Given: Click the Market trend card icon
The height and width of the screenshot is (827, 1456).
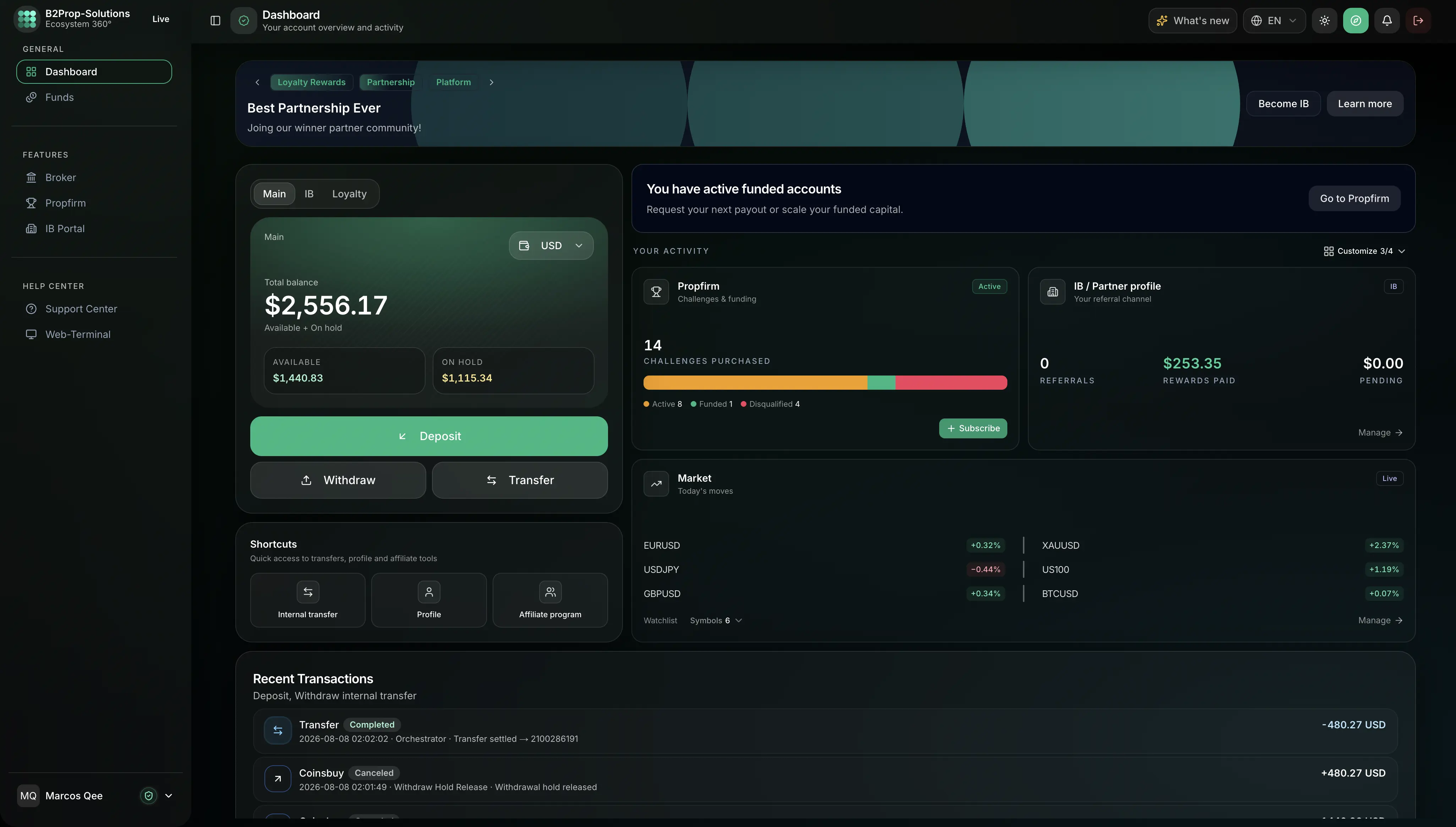Looking at the screenshot, I should [x=656, y=484].
